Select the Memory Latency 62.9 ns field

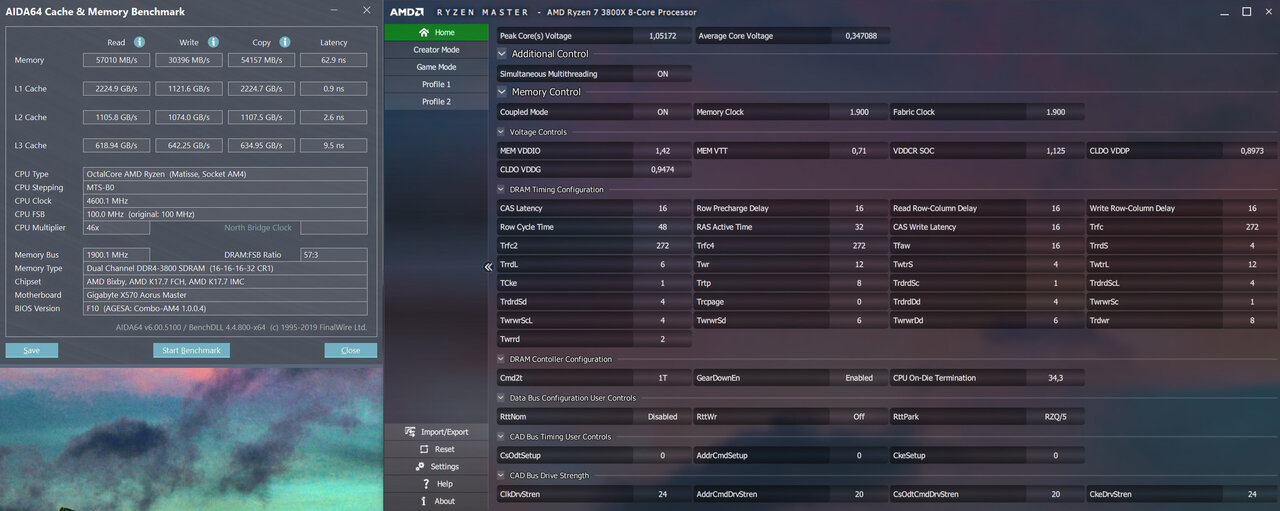(x=334, y=60)
